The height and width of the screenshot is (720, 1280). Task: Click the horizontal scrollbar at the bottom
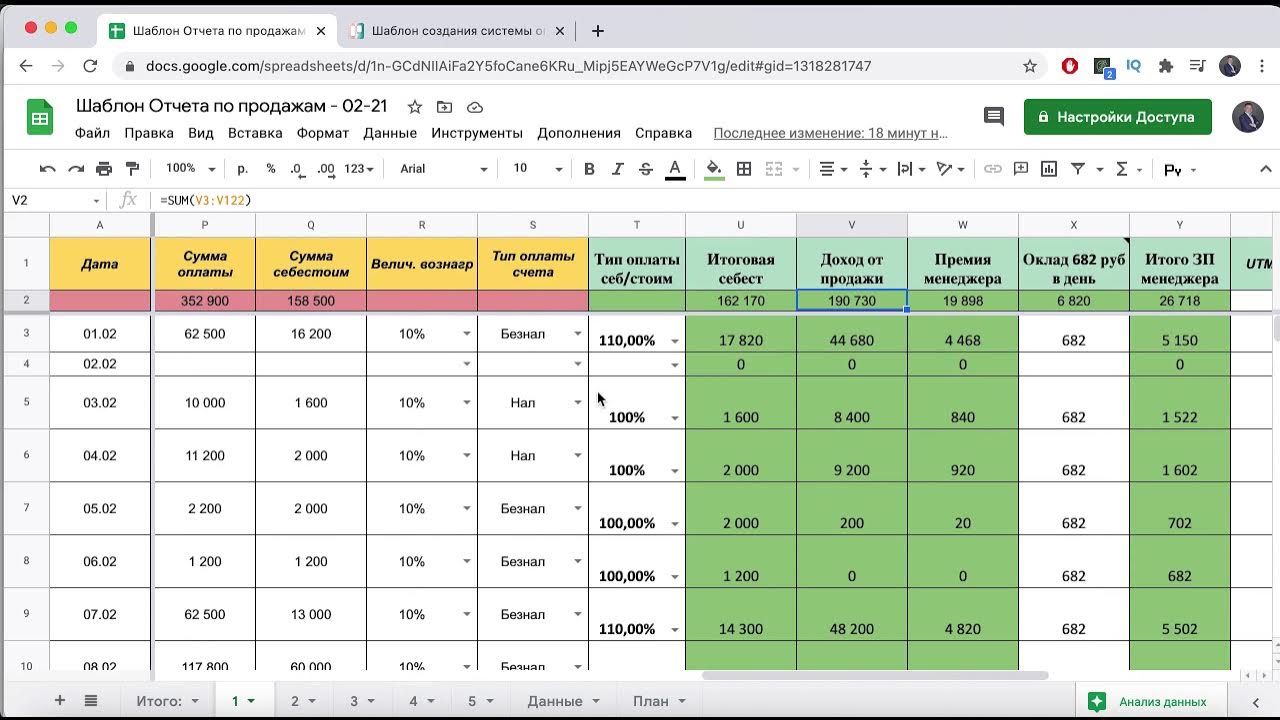(875, 676)
